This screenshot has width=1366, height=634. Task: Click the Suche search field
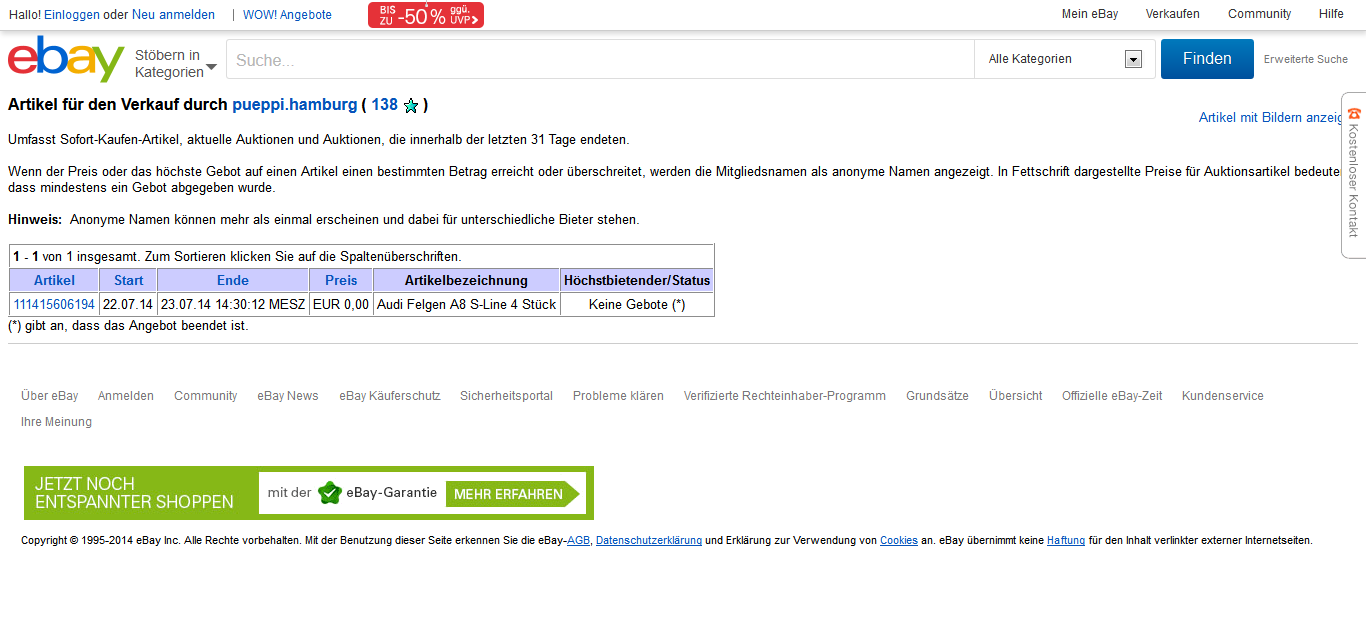600,60
